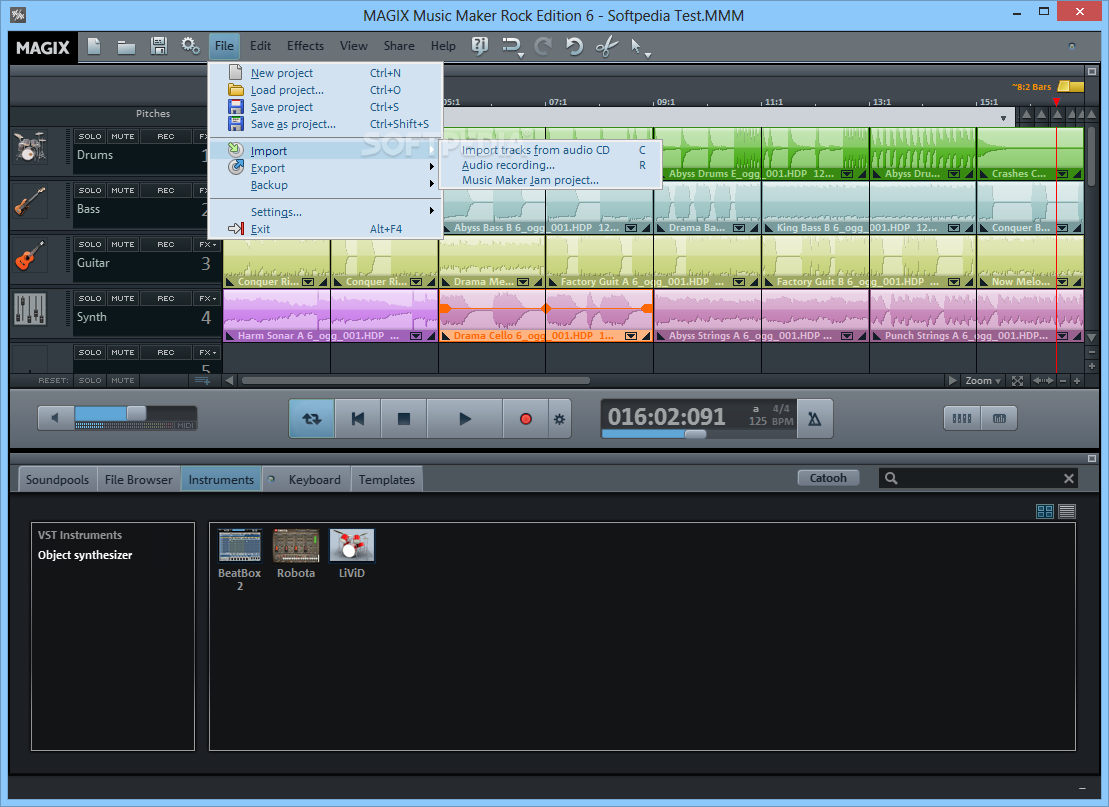This screenshot has height=807, width=1109.
Task: Arm REC on the Guitar track
Action: point(166,244)
